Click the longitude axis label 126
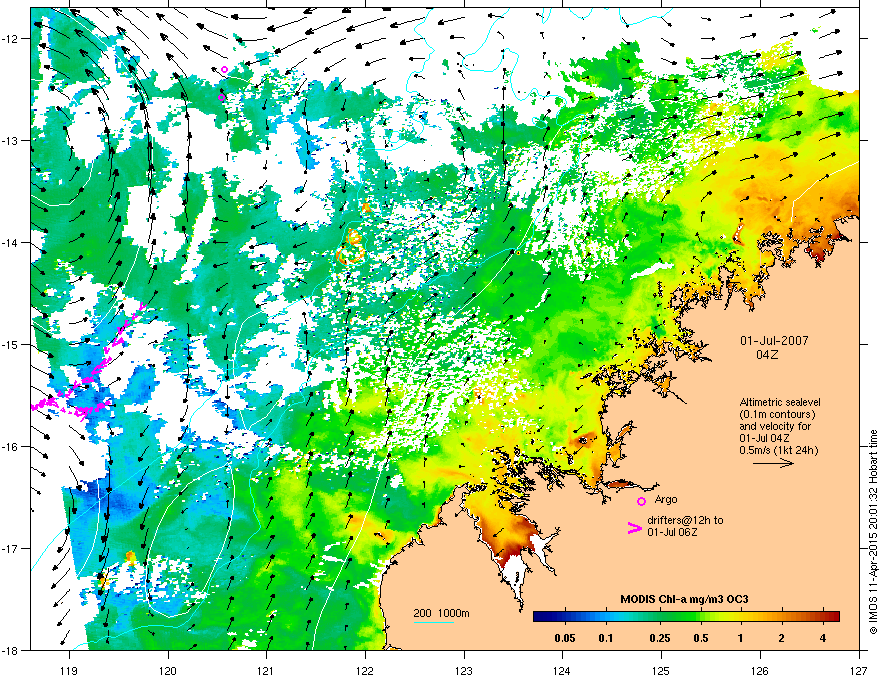 pos(759,670)
